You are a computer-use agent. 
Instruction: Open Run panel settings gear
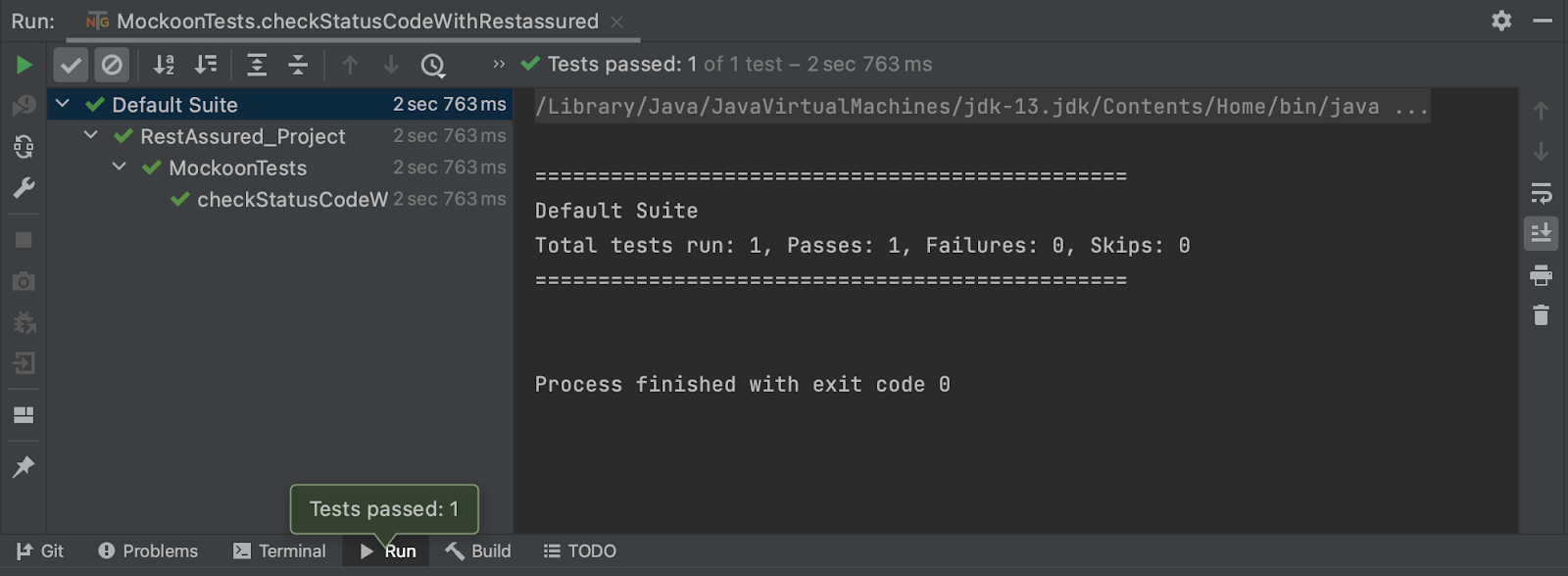tap(1501, 21)
